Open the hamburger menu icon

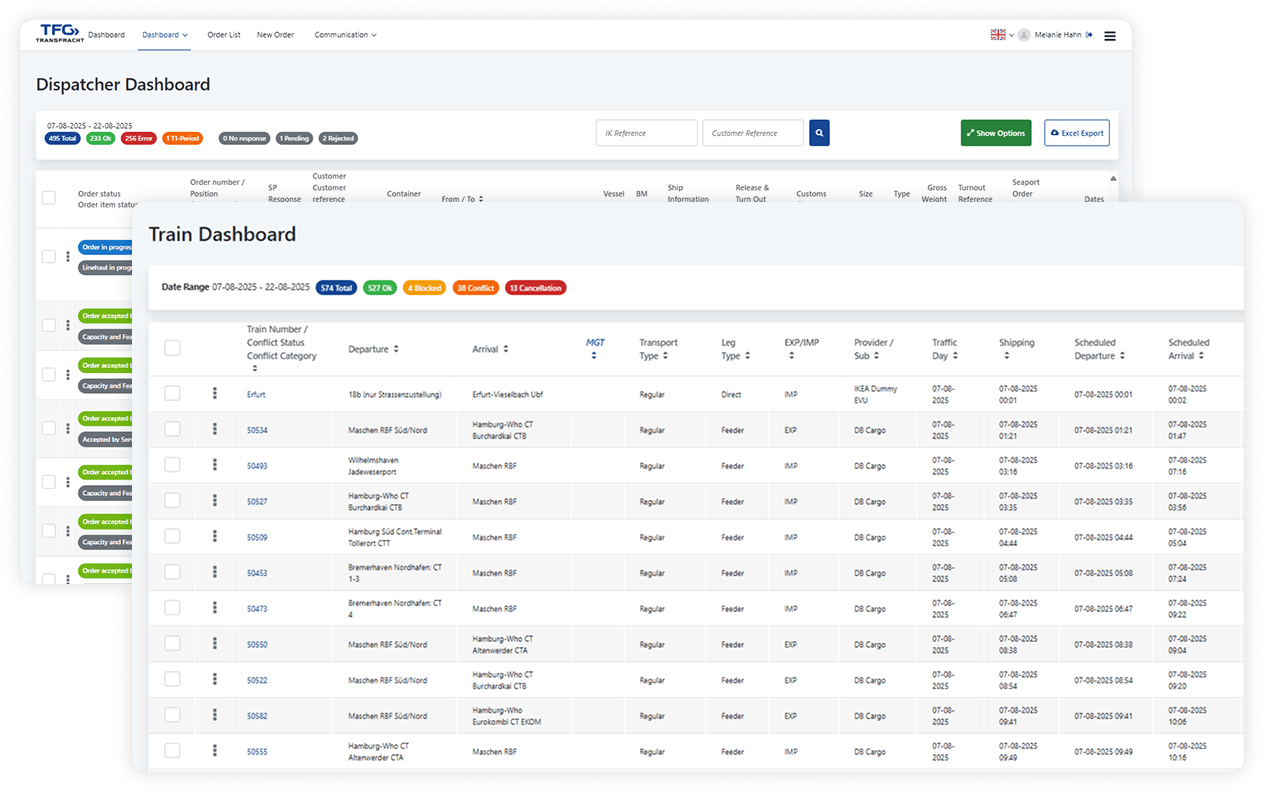pos(1110,35)
